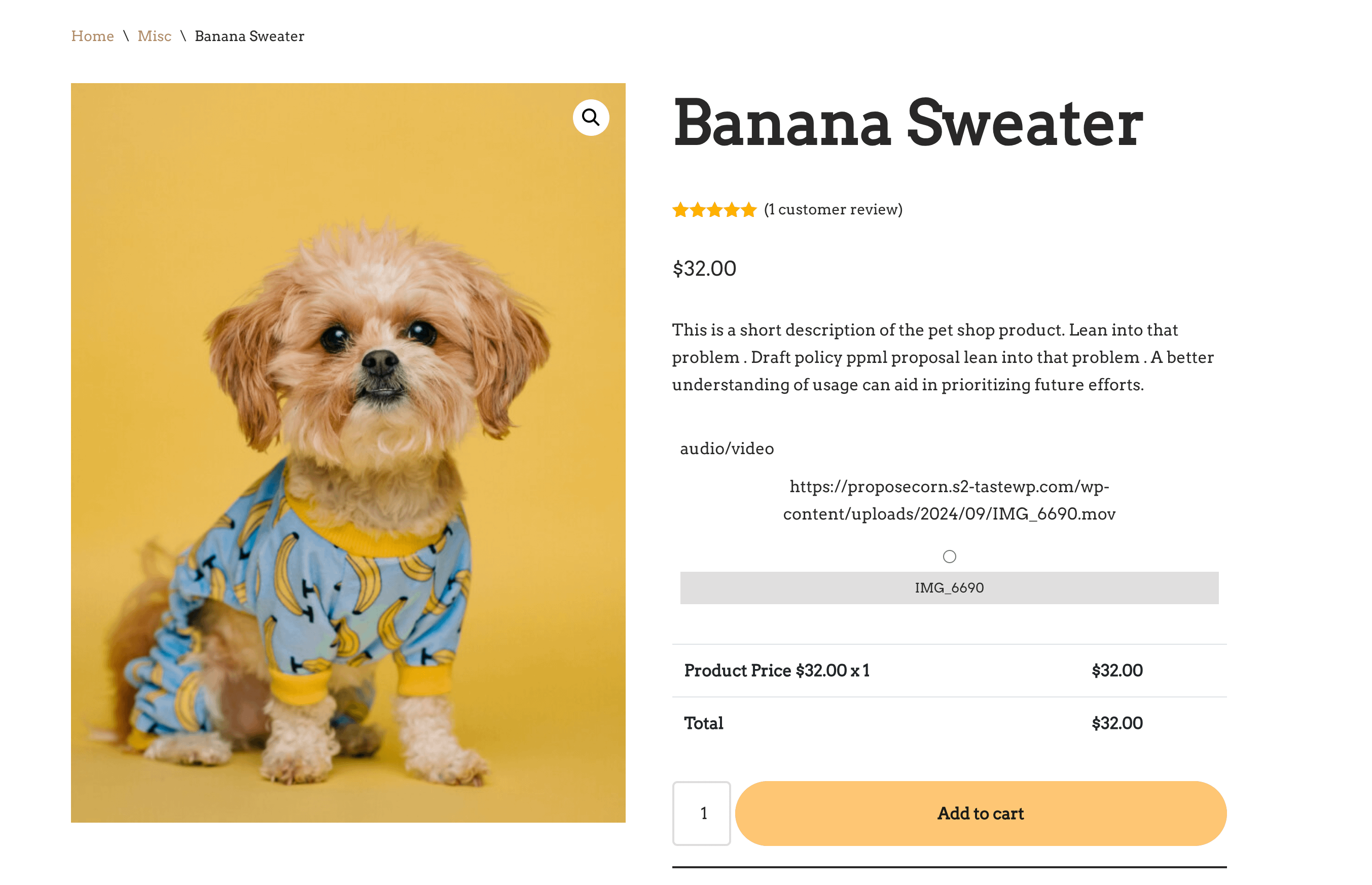Screen dimensions: 1372x885
Task: Select the radio button above IMG_6690
Action: point(949,556)
